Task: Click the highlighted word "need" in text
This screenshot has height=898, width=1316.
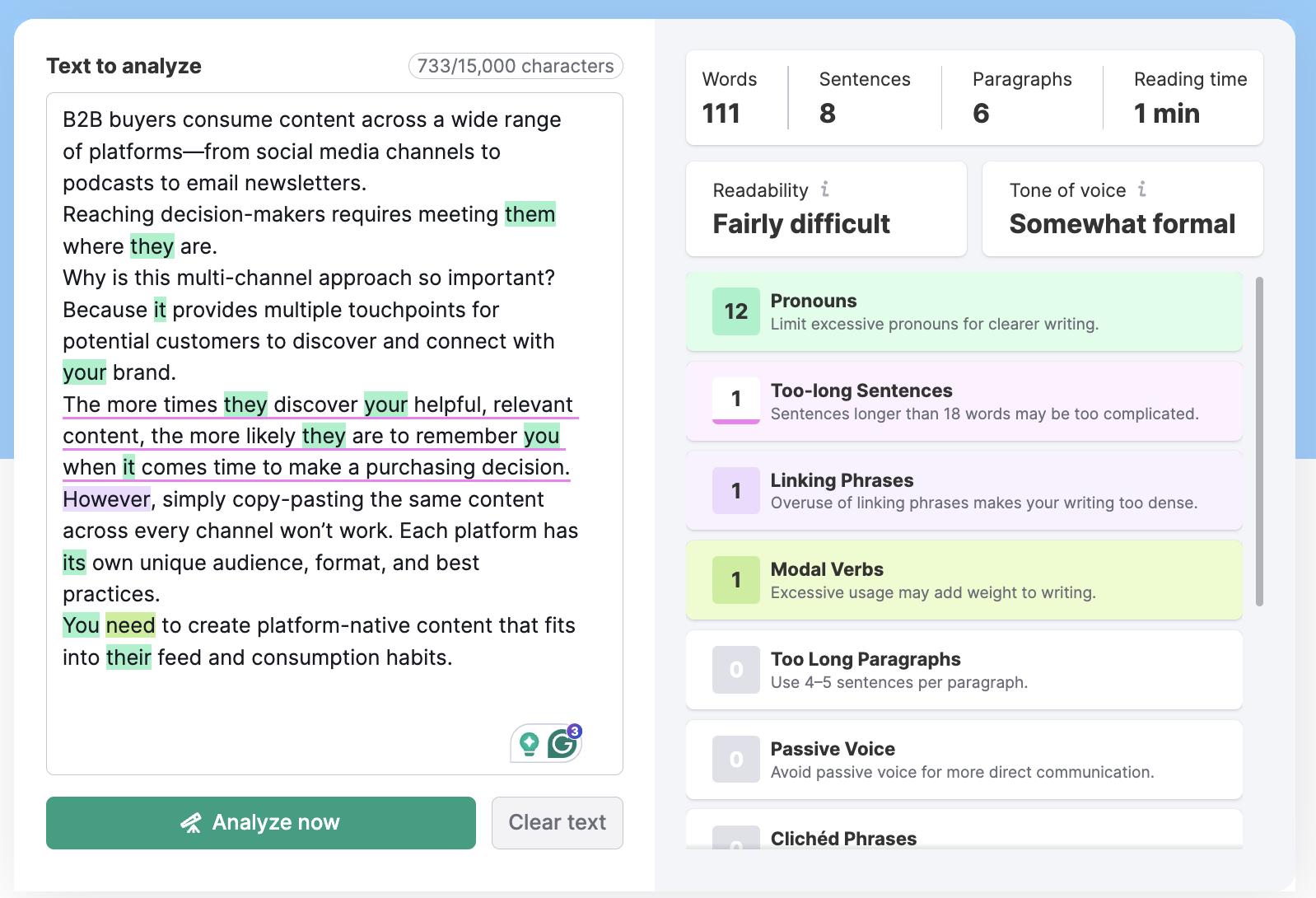Action: (x=130, y=626)
